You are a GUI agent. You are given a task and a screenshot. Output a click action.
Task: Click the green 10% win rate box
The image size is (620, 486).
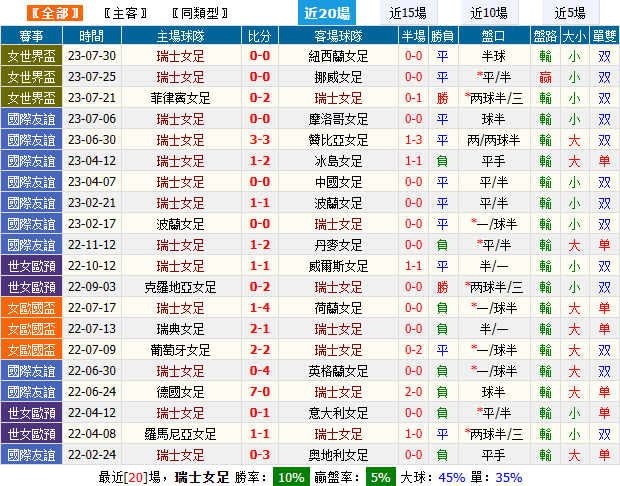(x=292, y=477)
